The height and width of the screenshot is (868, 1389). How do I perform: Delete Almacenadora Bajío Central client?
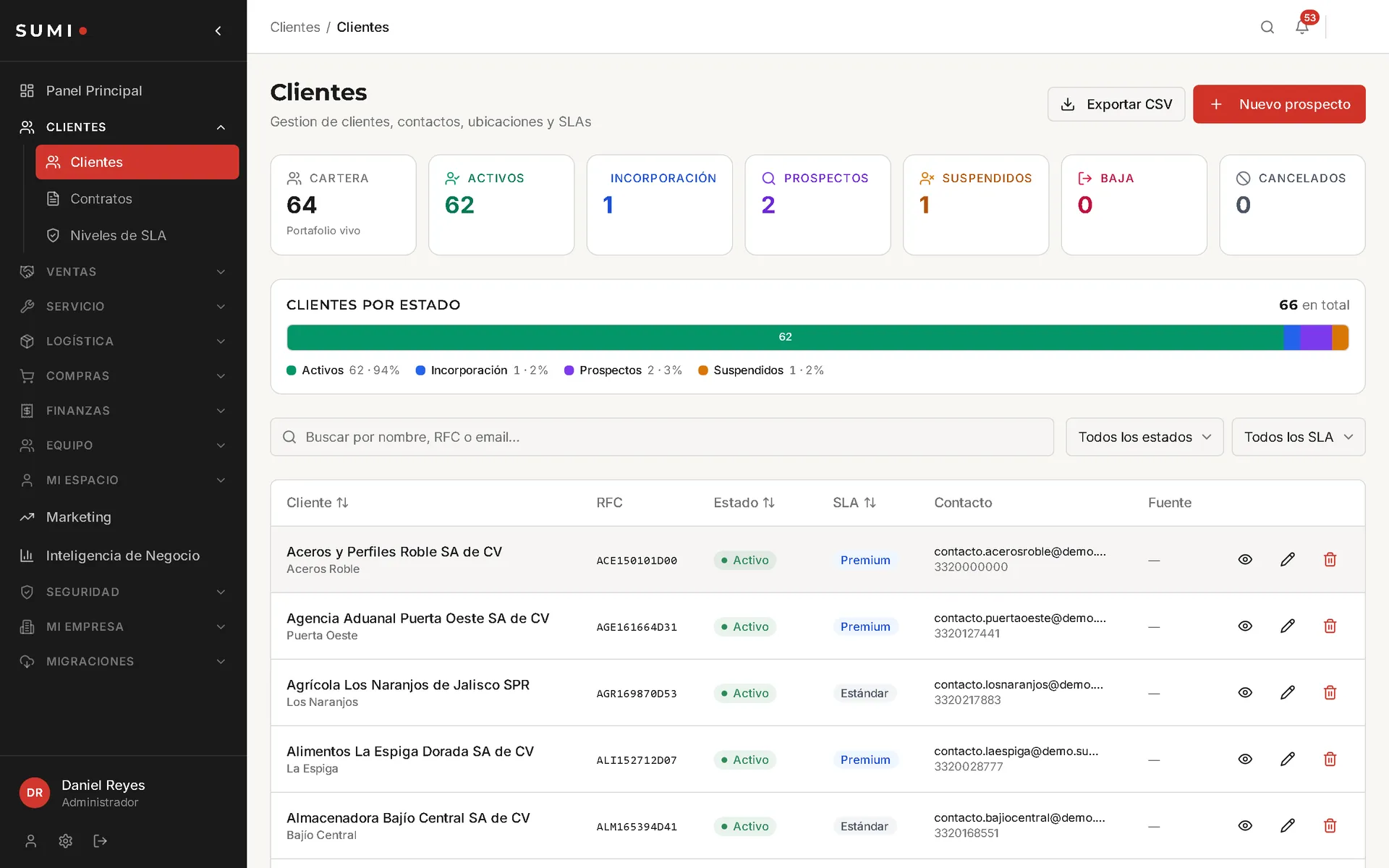[x=1330, y=825]
